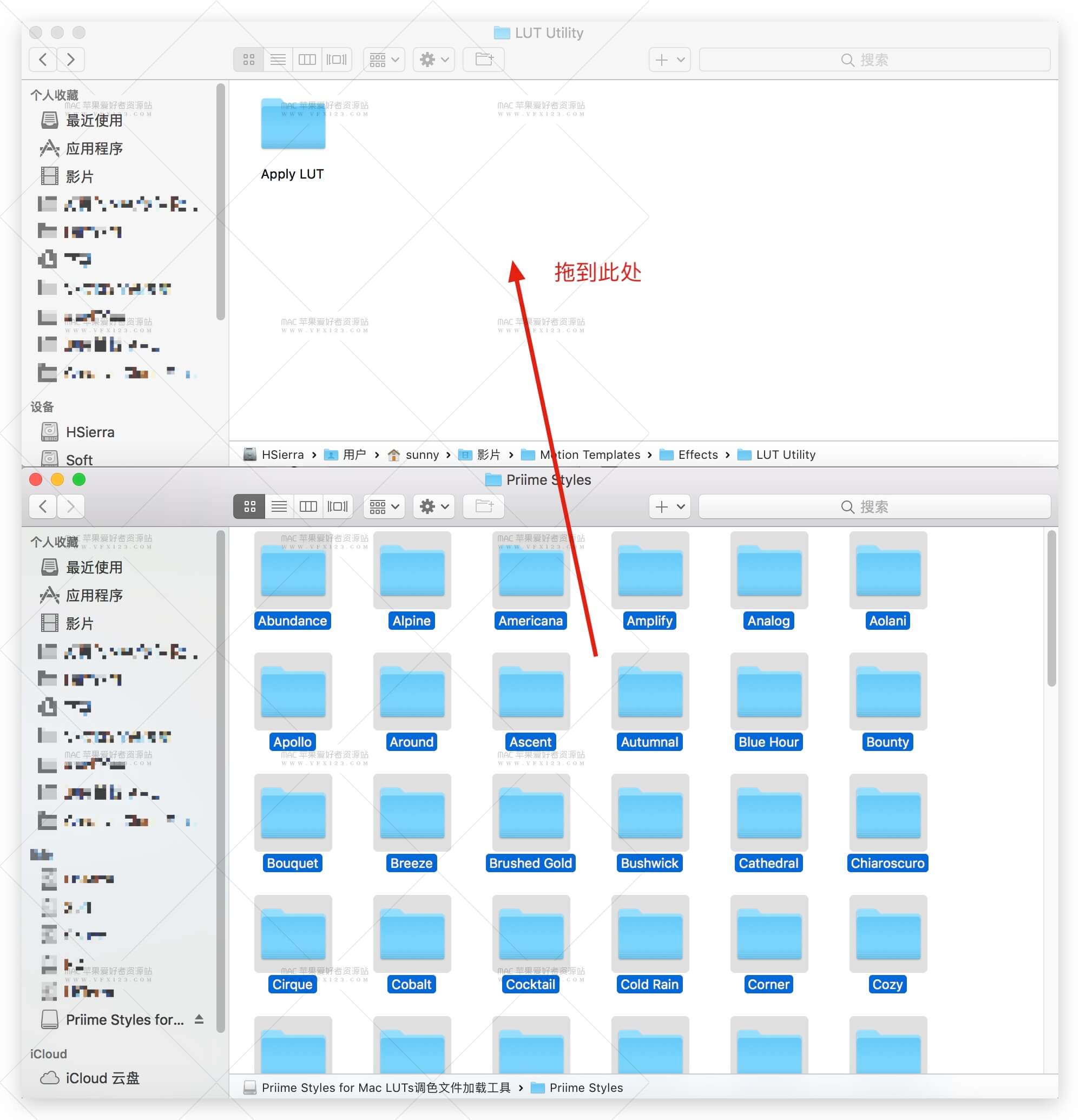The width and height of the screenshot is (1080, 1120).
Task: Eject the Priime Styles for... volume
Action: coord(199,1019)
